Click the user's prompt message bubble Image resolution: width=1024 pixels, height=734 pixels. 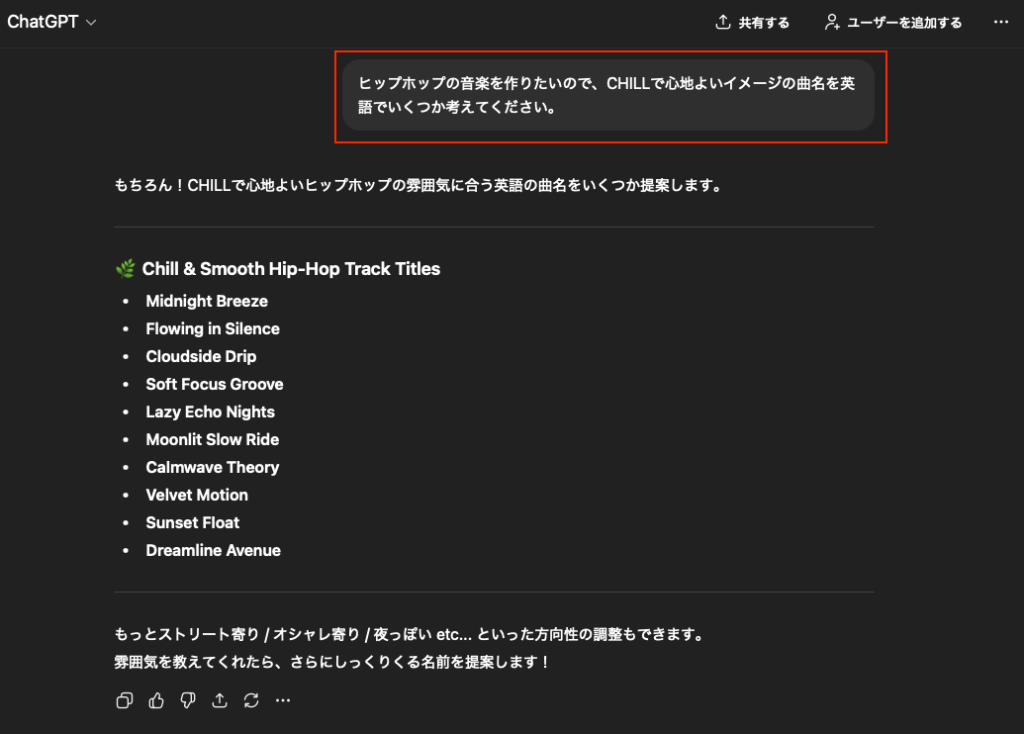(607, 95)
